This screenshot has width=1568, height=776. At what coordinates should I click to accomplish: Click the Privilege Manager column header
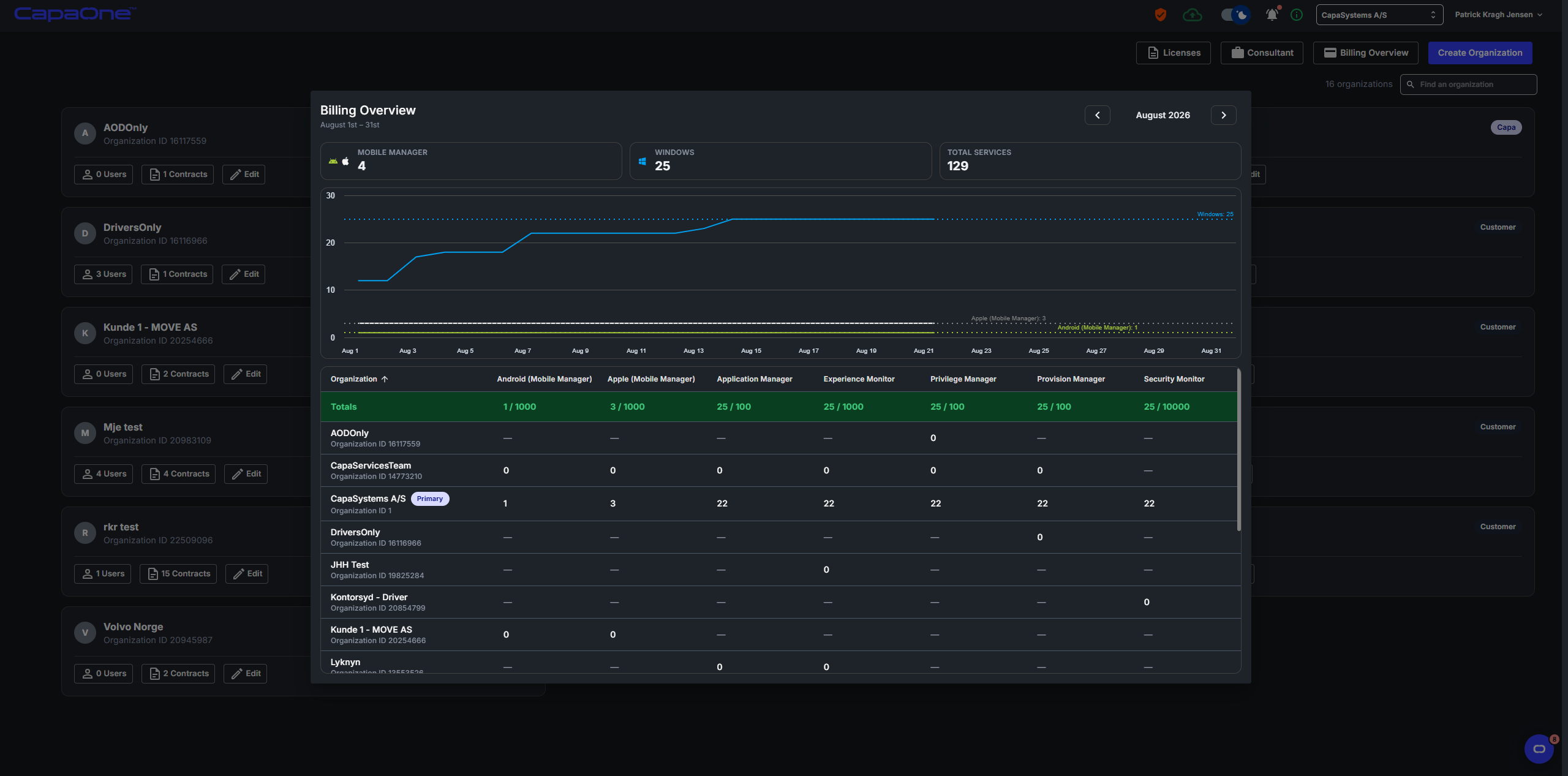point(963,379)
